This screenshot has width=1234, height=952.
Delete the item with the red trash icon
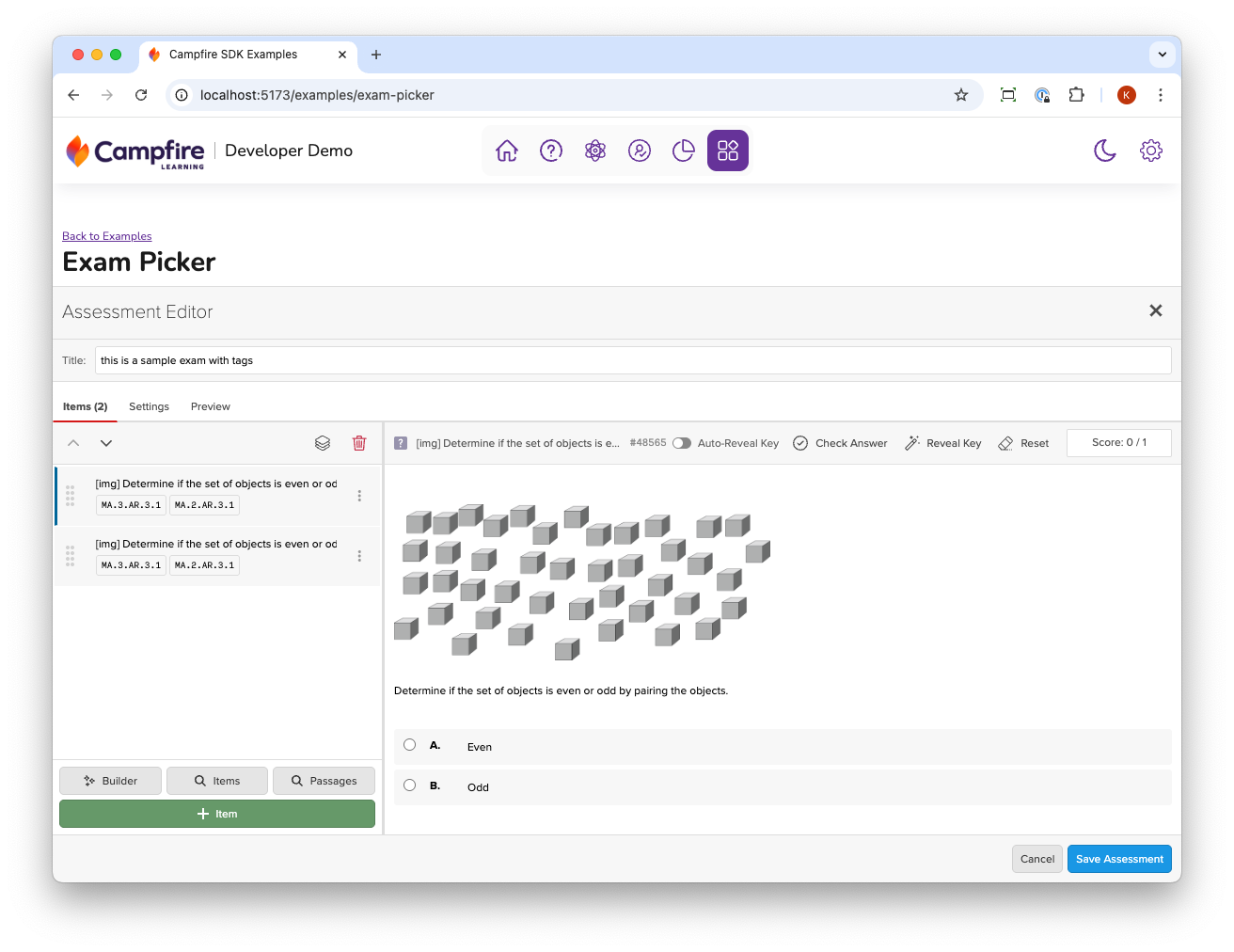click(359, 443)
